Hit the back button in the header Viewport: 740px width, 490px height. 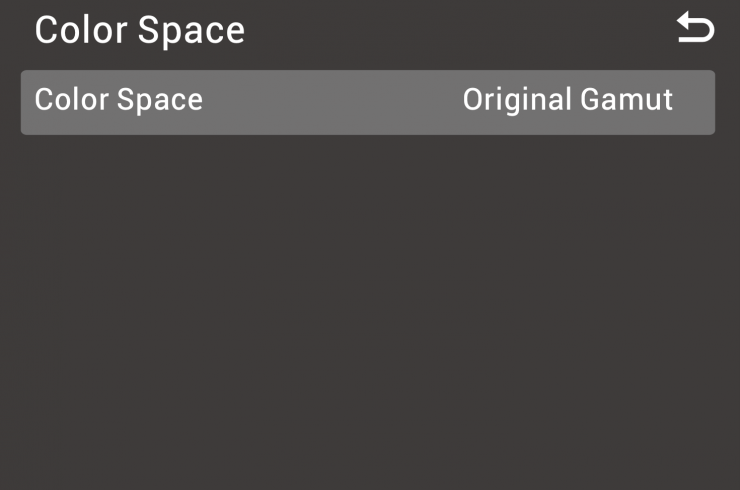coord(695,29)
